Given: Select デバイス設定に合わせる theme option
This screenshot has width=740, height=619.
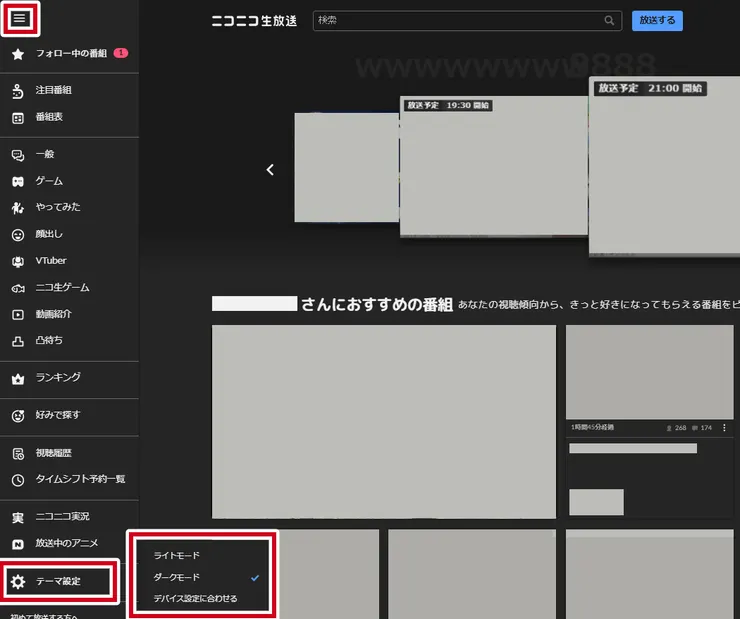Looking at the screenshot, I should (x=195, y=598).
